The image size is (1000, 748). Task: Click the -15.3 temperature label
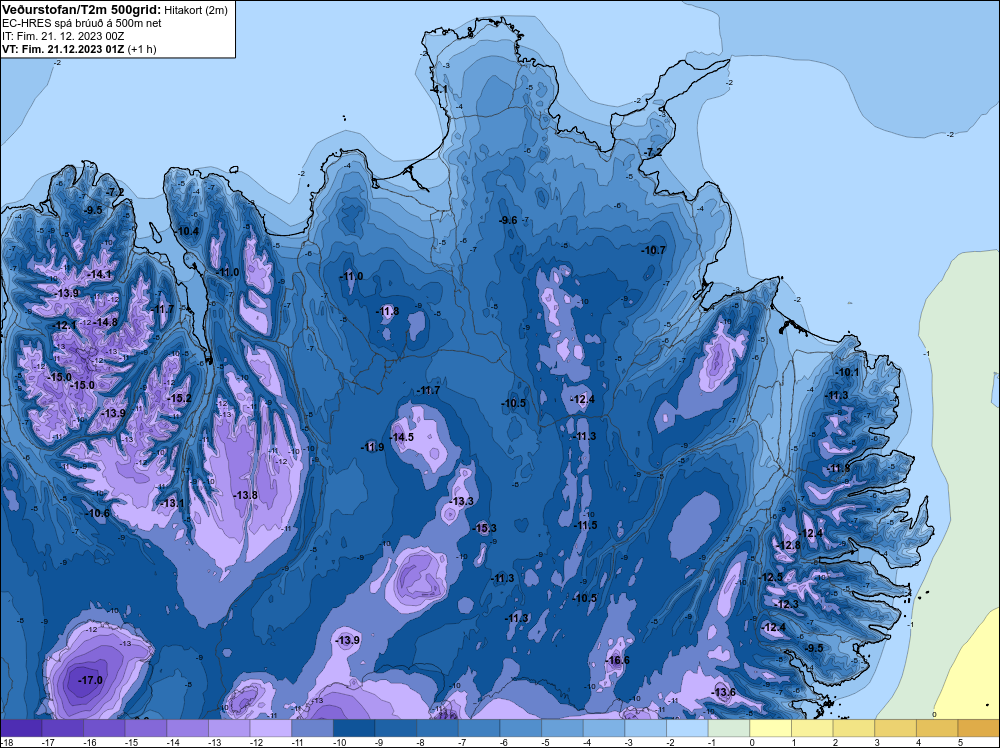[484, 528]
